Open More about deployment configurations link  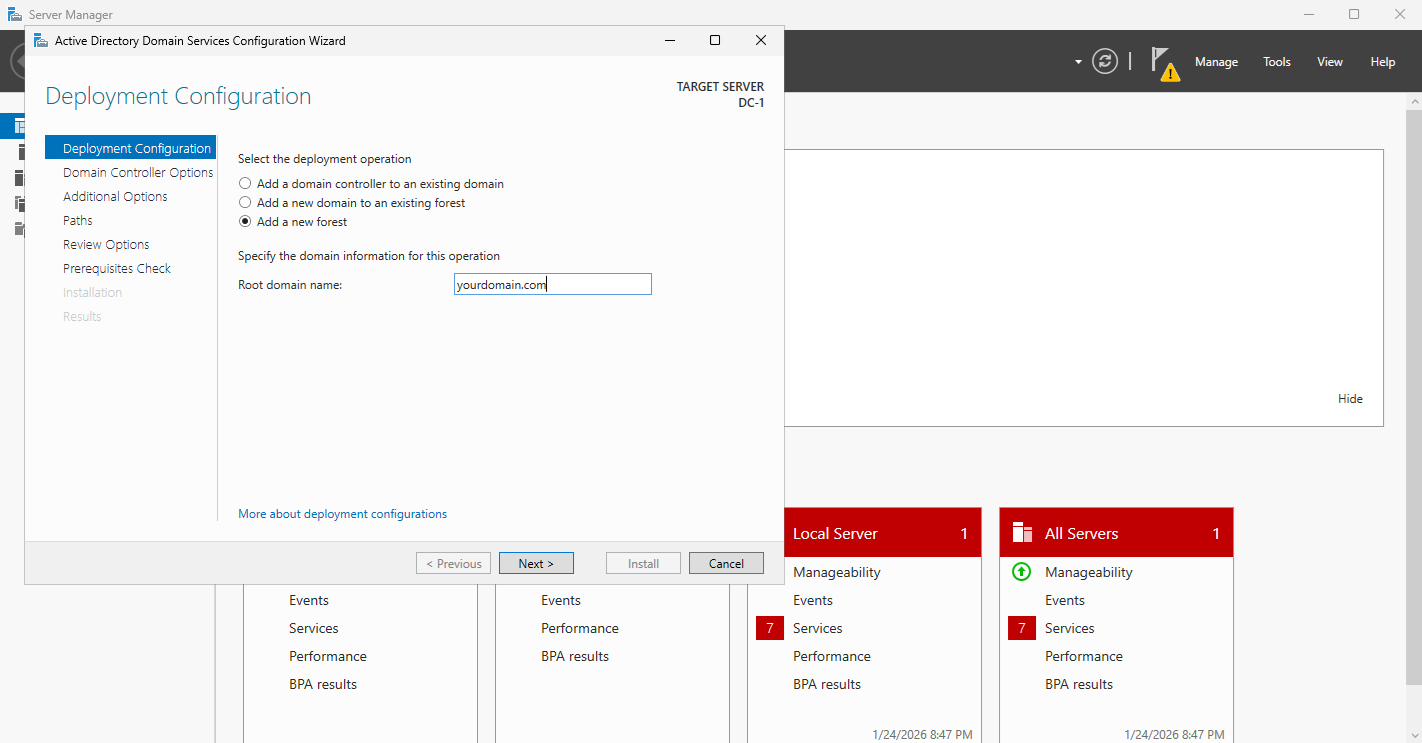tap(342, 514)
